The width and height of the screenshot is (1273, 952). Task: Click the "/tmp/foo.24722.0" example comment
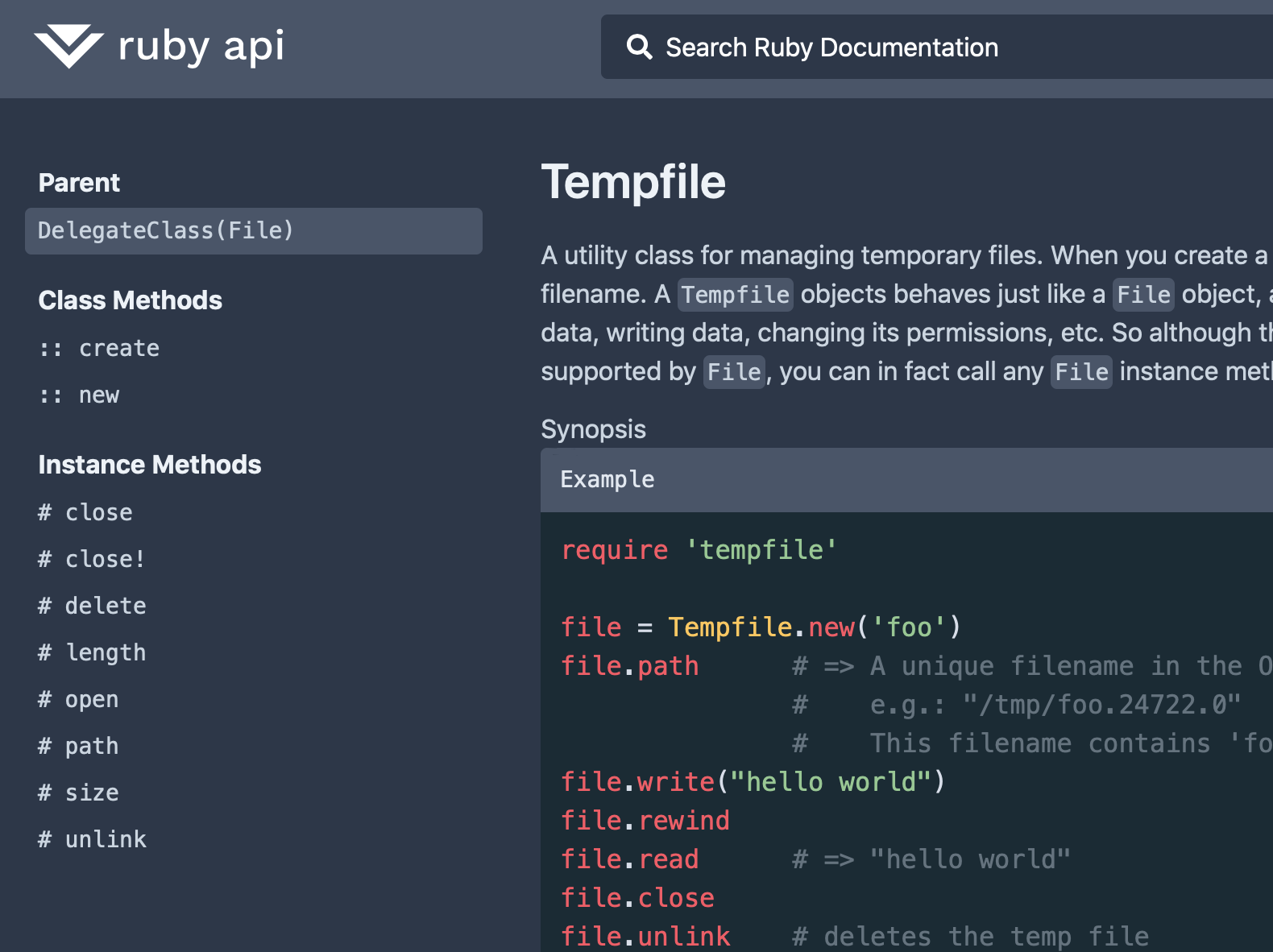coord(1101,705)
